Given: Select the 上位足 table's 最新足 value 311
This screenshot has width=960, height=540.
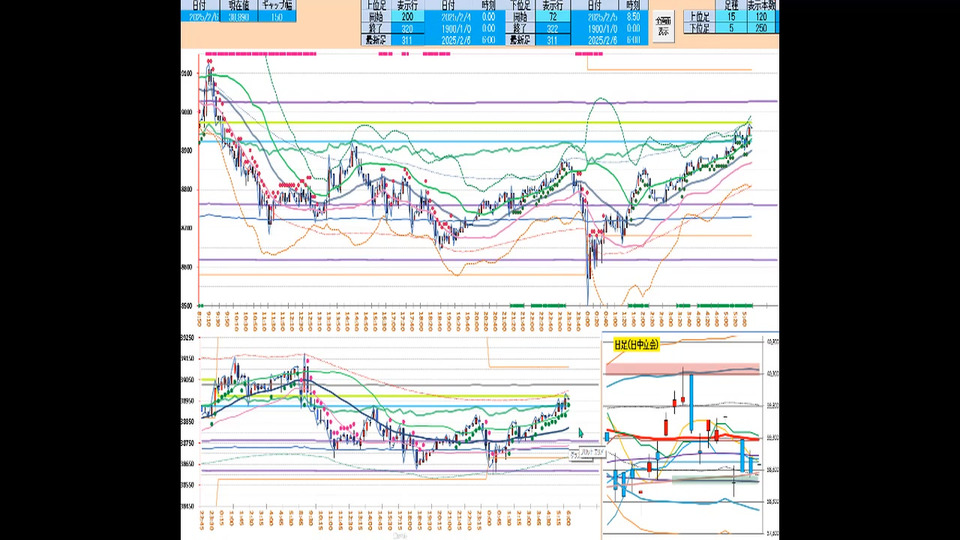Looking at the screenshot, I should tap(407, 40).
